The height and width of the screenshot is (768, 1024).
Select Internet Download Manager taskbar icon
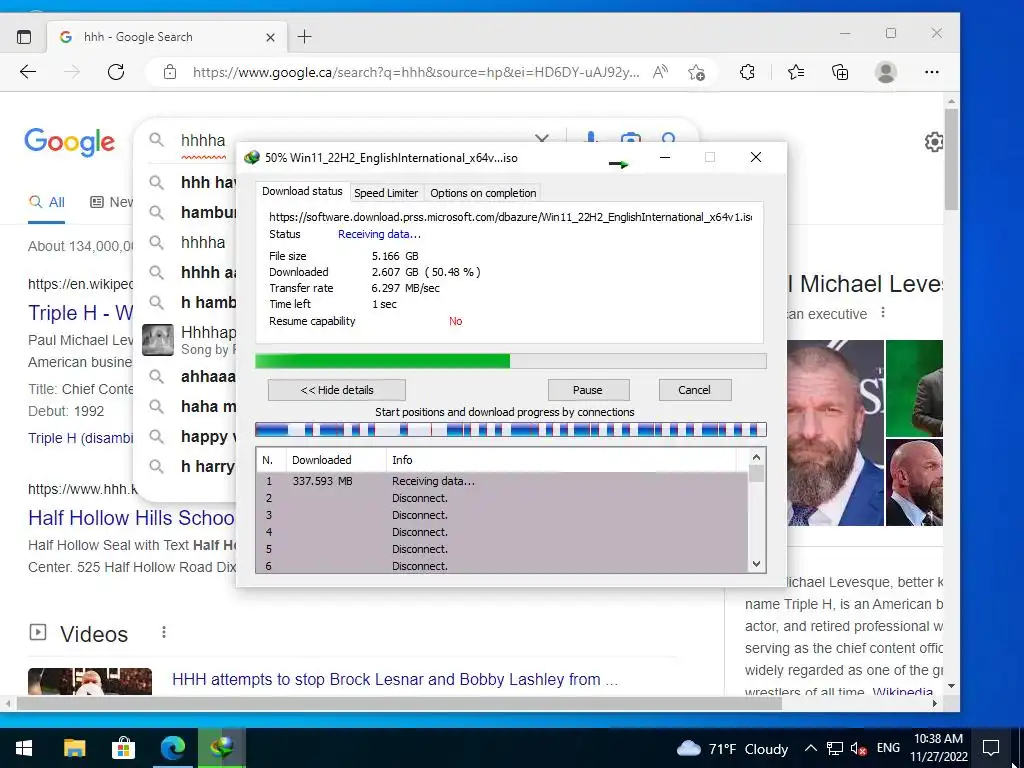tap(222, 748)
